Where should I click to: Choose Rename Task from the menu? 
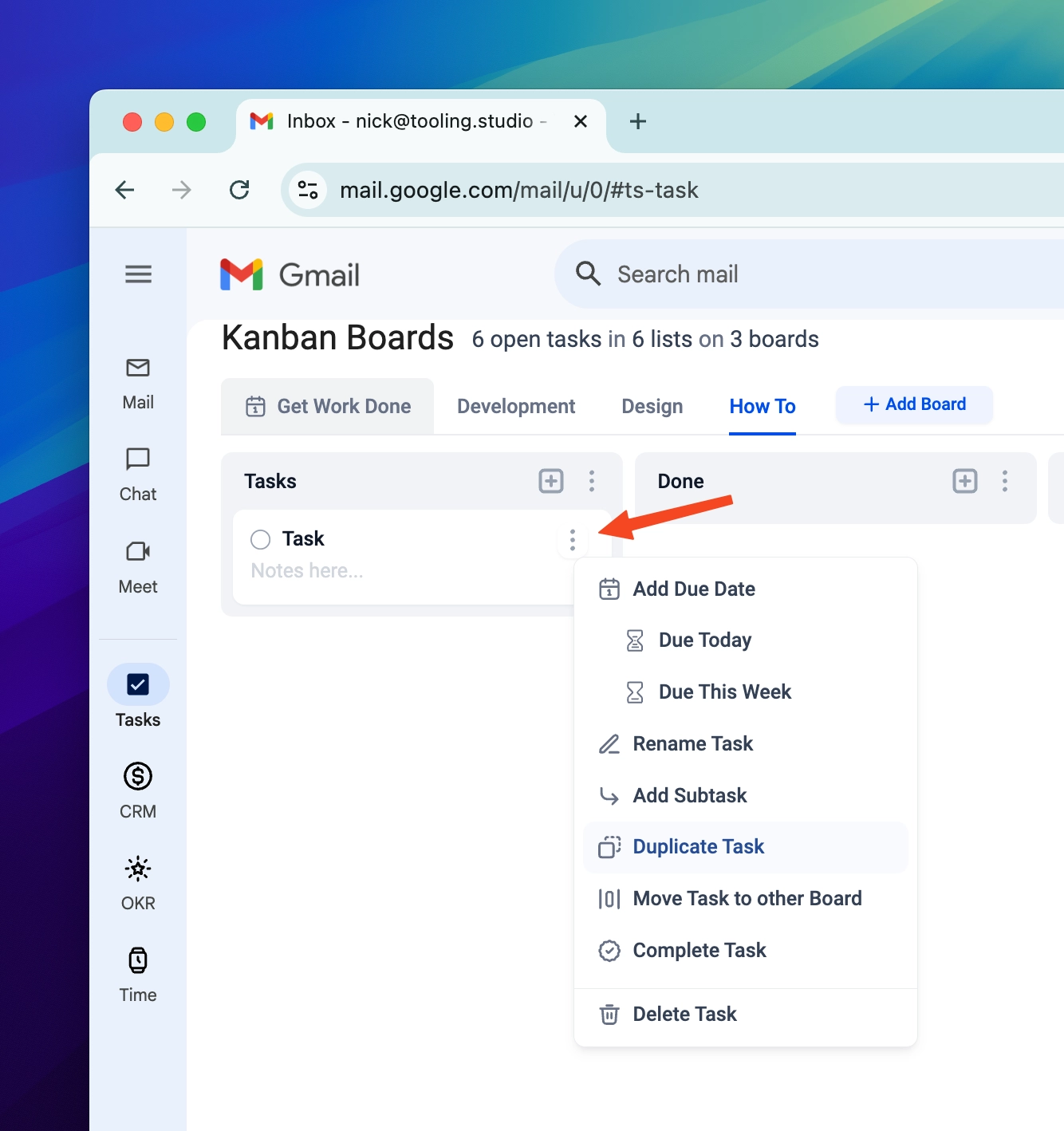click(x=746, y=743)
